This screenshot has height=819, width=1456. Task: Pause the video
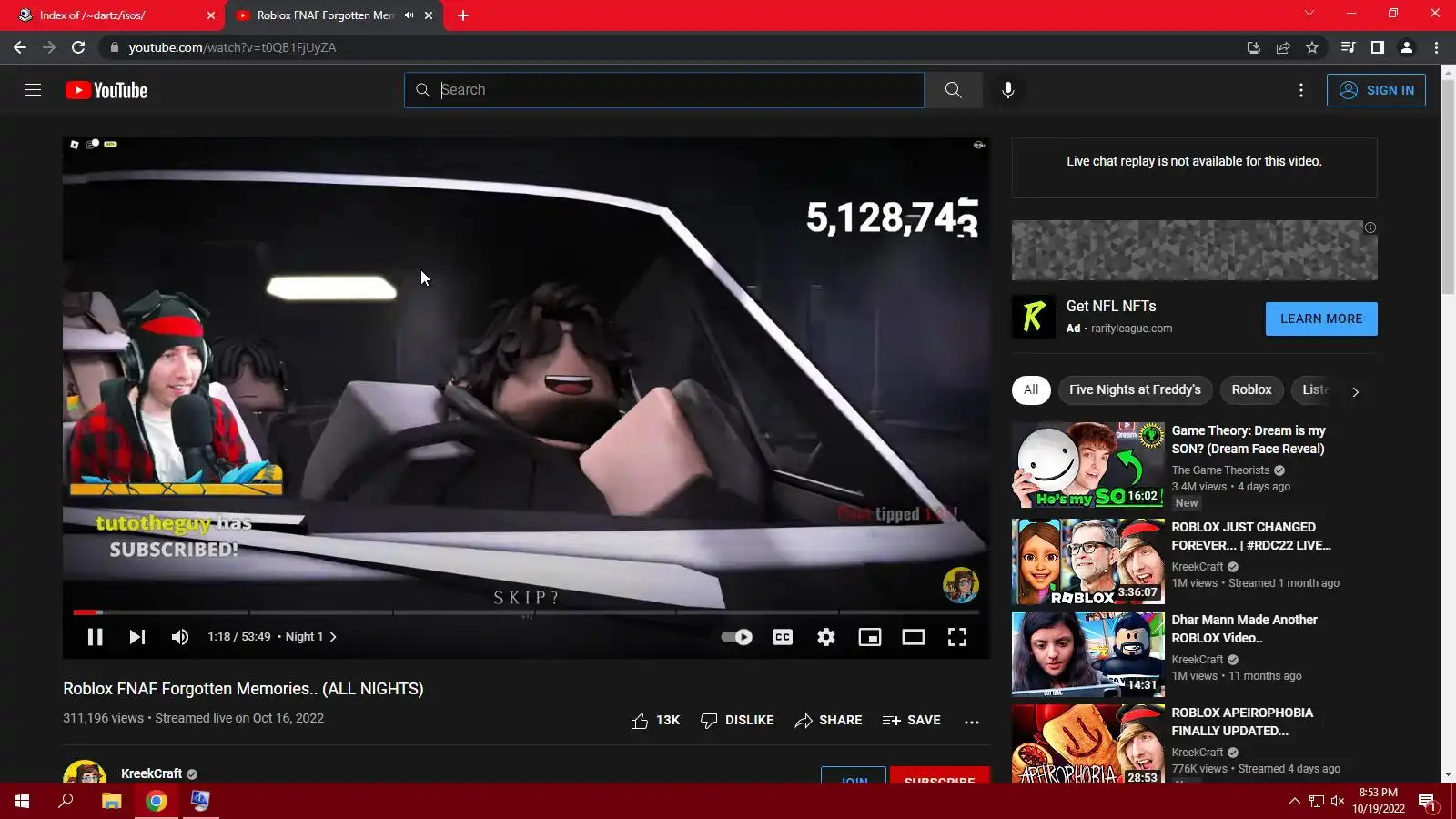pos(95,637)
